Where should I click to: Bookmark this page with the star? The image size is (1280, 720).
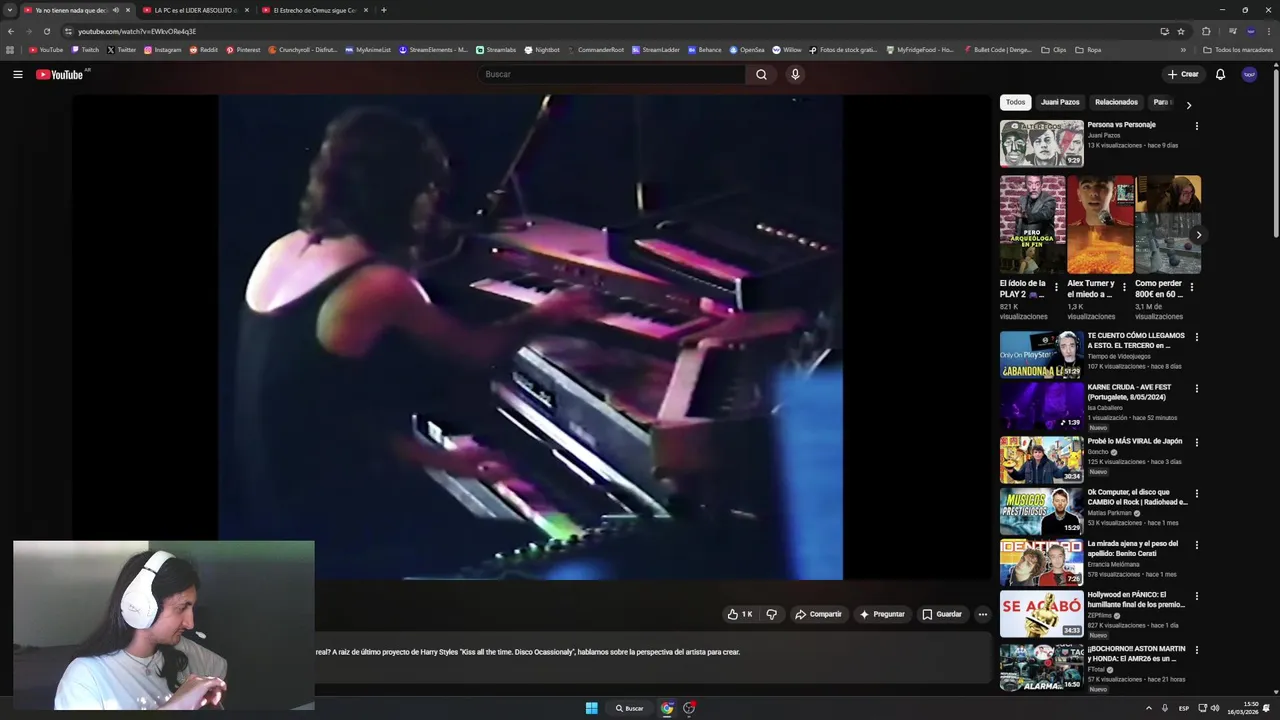pyautogui.click(x=1181, y=31)
